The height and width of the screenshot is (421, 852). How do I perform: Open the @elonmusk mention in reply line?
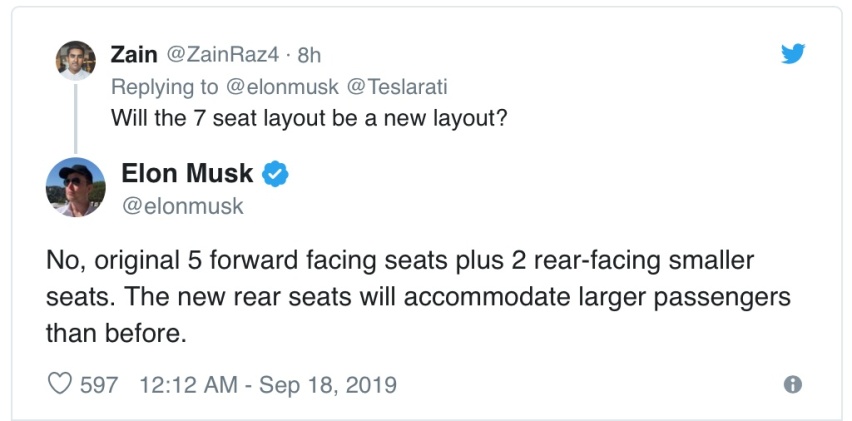[282, 87]
